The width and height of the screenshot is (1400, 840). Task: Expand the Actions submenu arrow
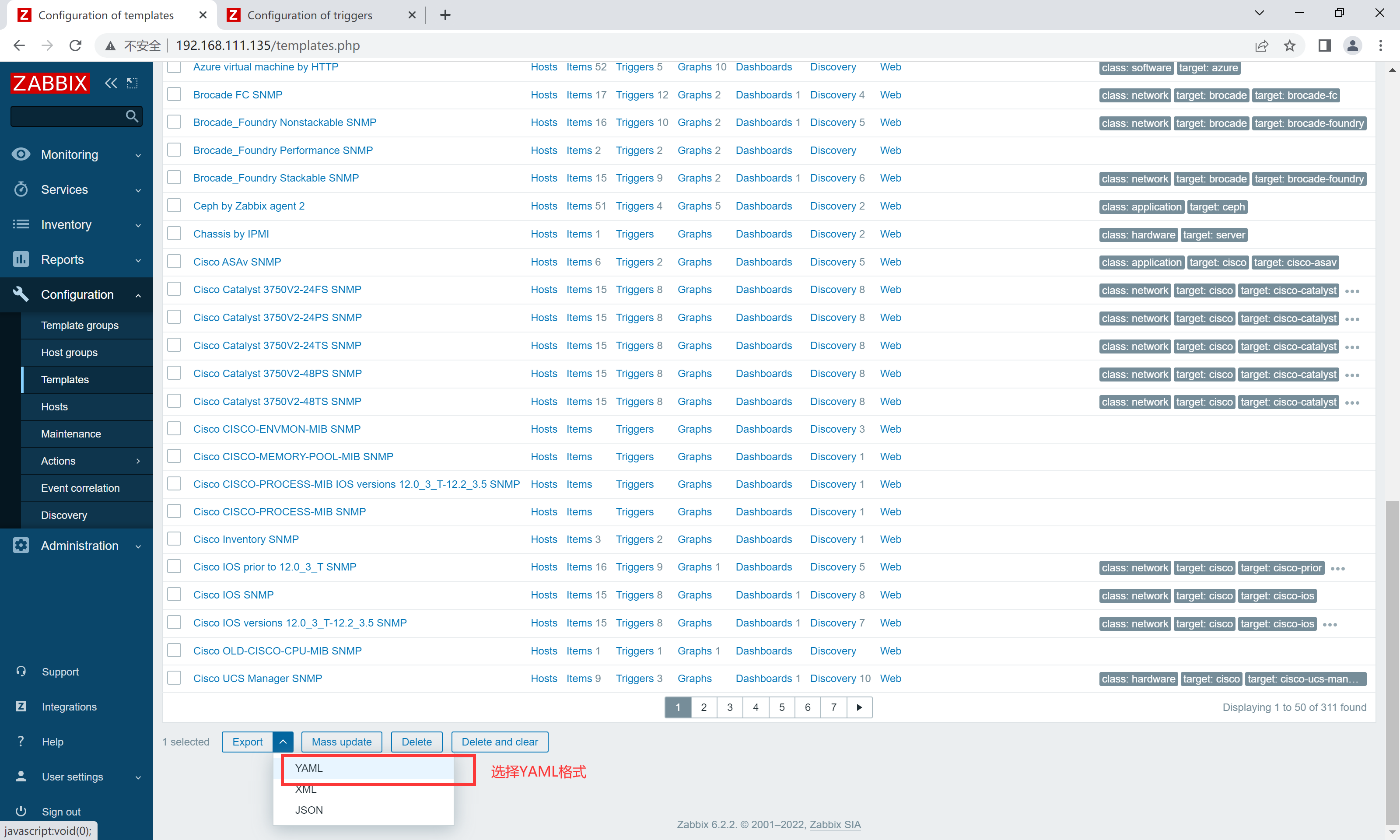tap(138, 461)
